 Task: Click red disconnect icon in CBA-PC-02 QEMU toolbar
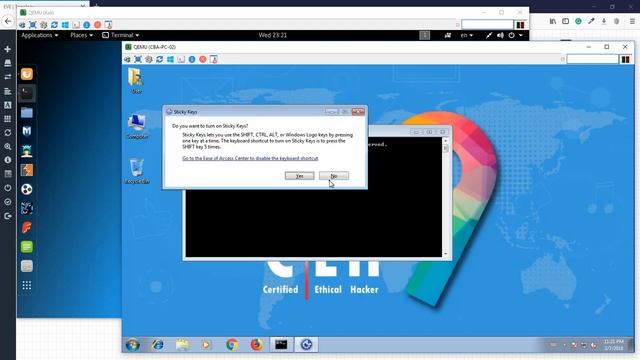tap(202, 60)
